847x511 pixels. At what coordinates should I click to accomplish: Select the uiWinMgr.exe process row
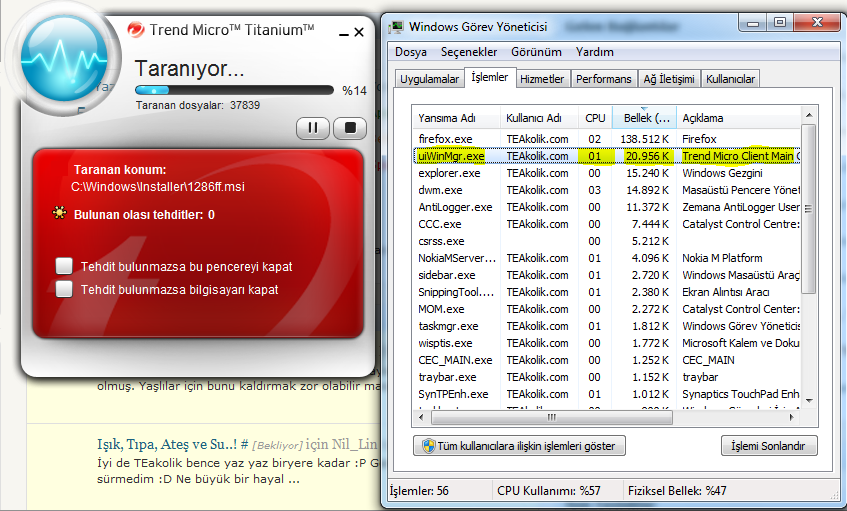(607, 156)
